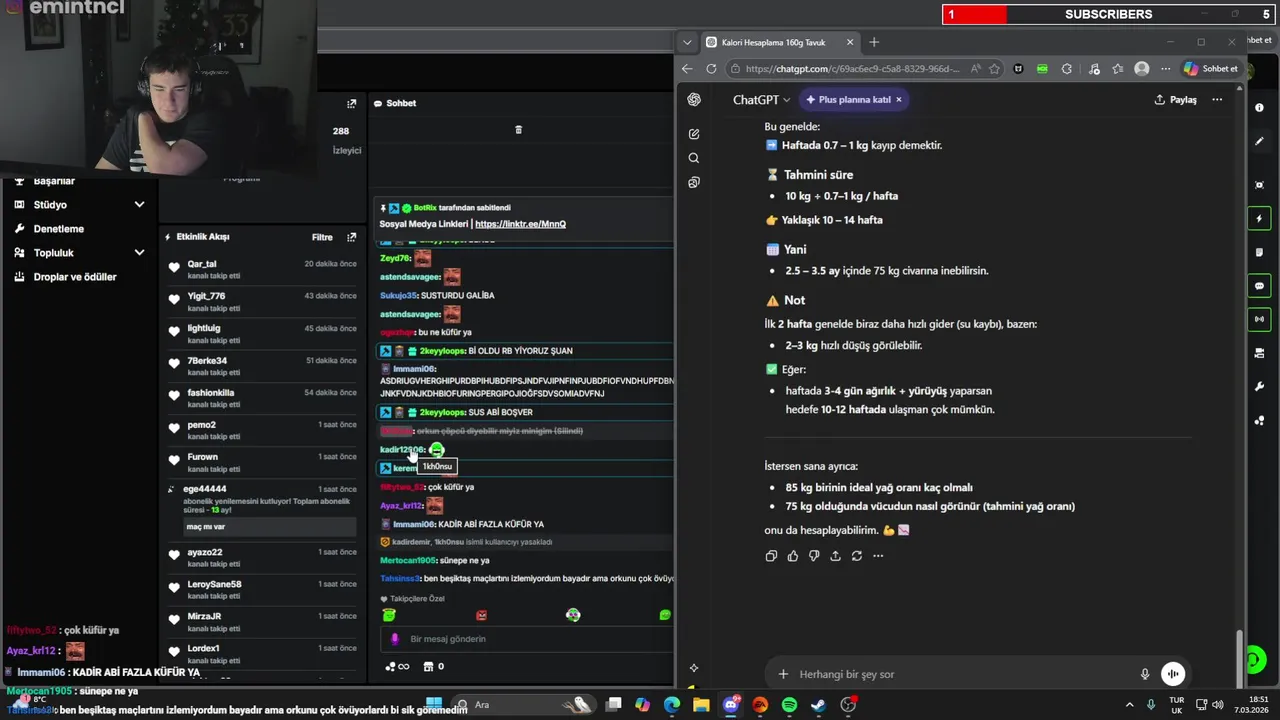Open Sohbet et Copilot button in Edge
Image resolution: width=1280 pixels, height=720 pixels.
tap(1211, 69)
